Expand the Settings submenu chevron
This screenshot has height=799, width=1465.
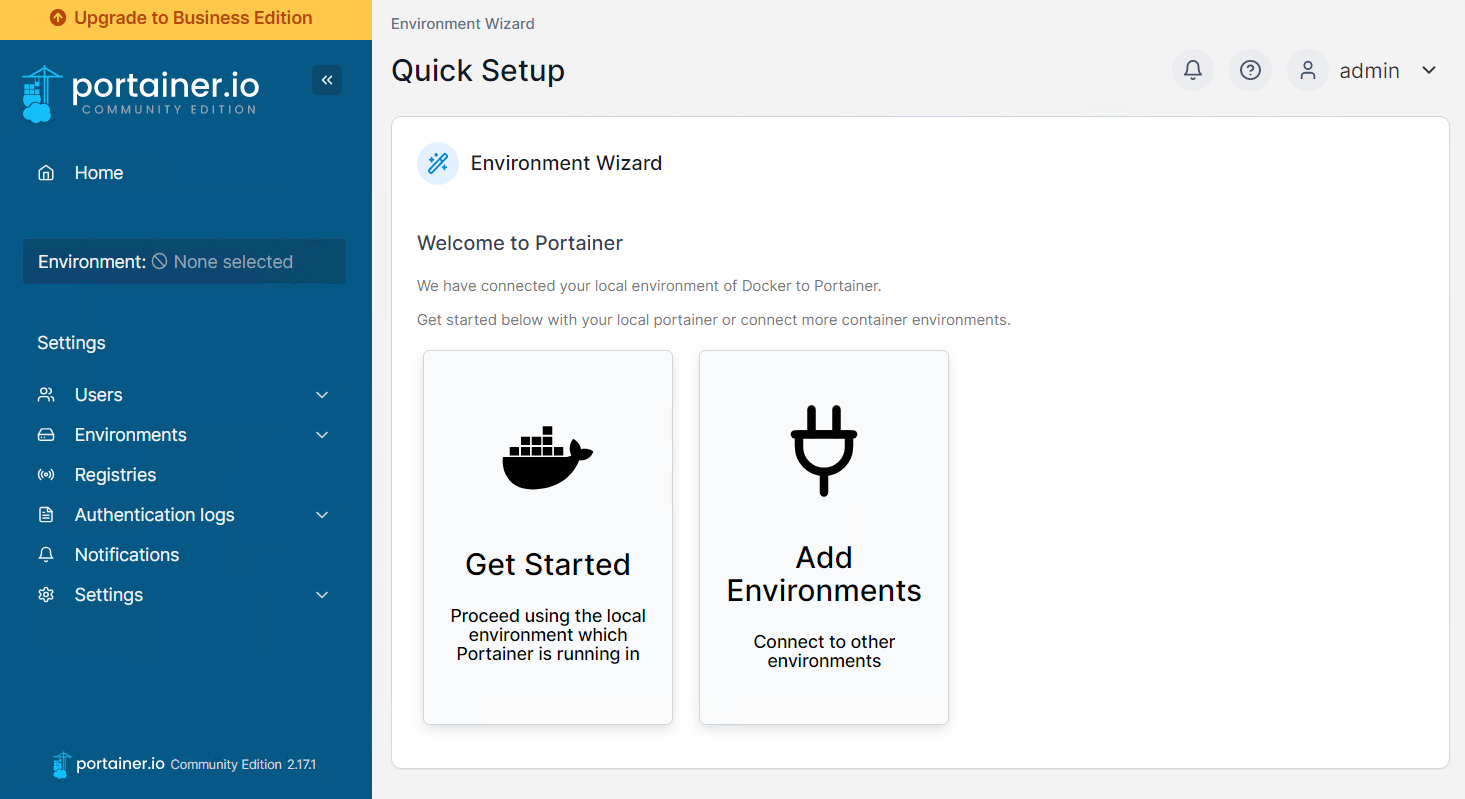coord(322,595)
